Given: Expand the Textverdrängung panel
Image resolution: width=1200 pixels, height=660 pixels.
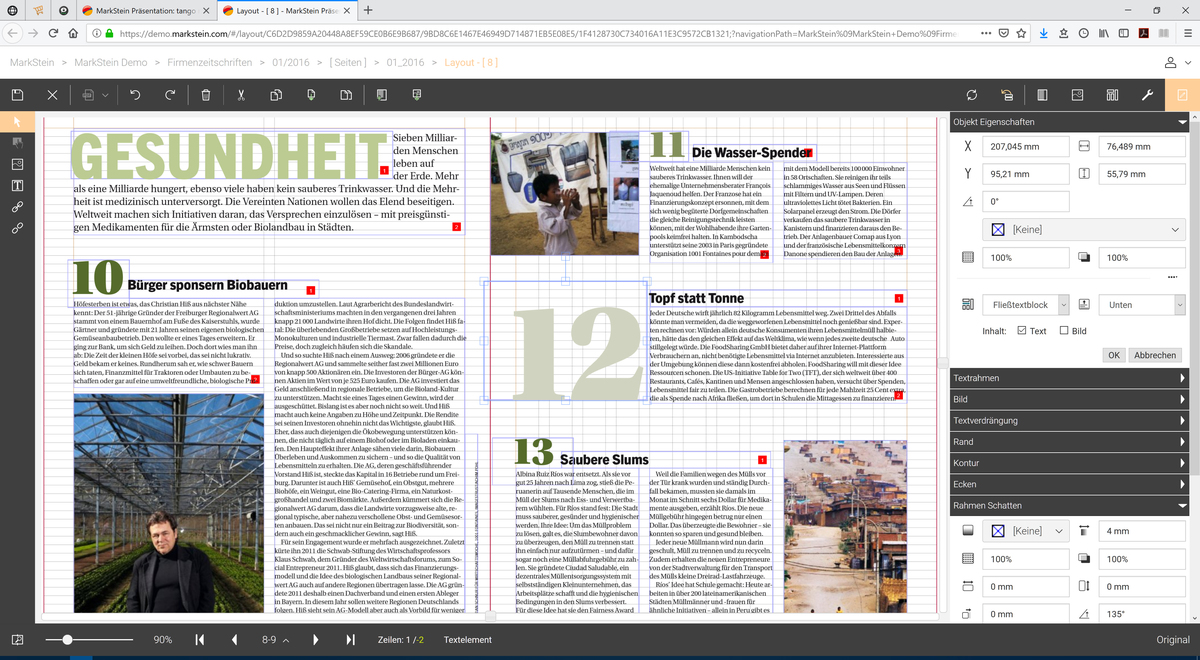Looking at the screenshot, I should [1069, 421].
